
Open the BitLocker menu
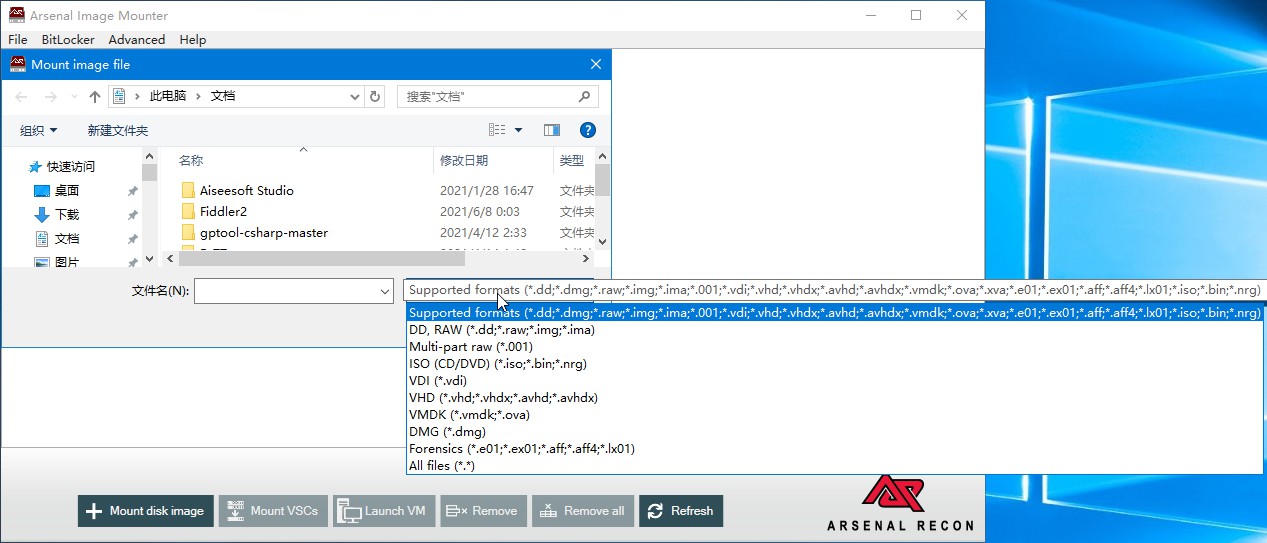tap(68, 40)
